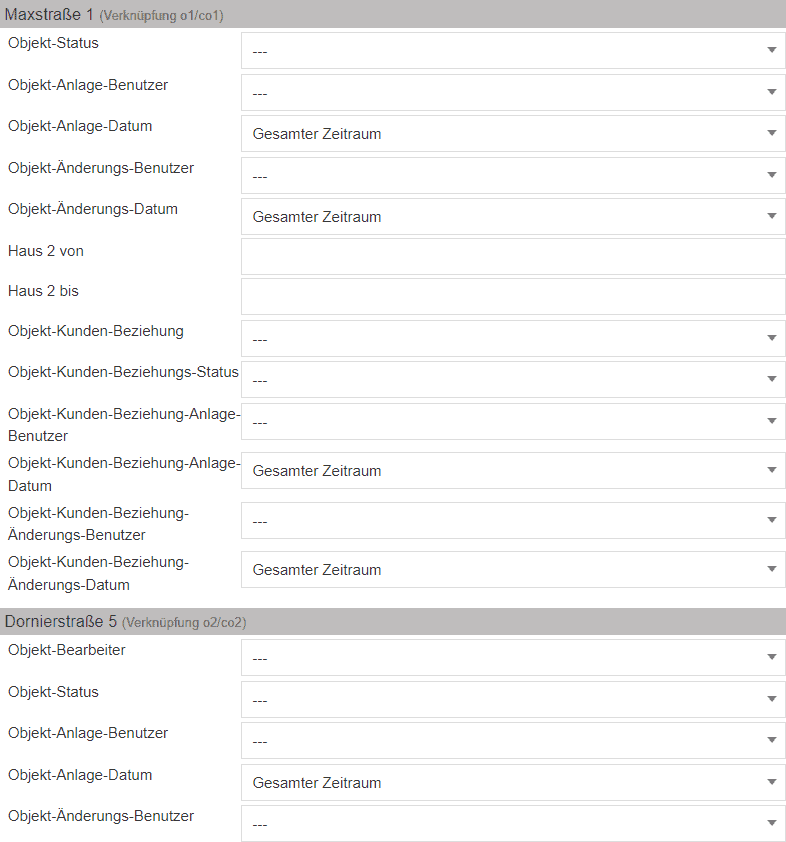The image size is (786, 842).
Task: Expand Objekt-Anlage-Datum dropdown in Maxstraße 1 section
Action: [512, 134]
